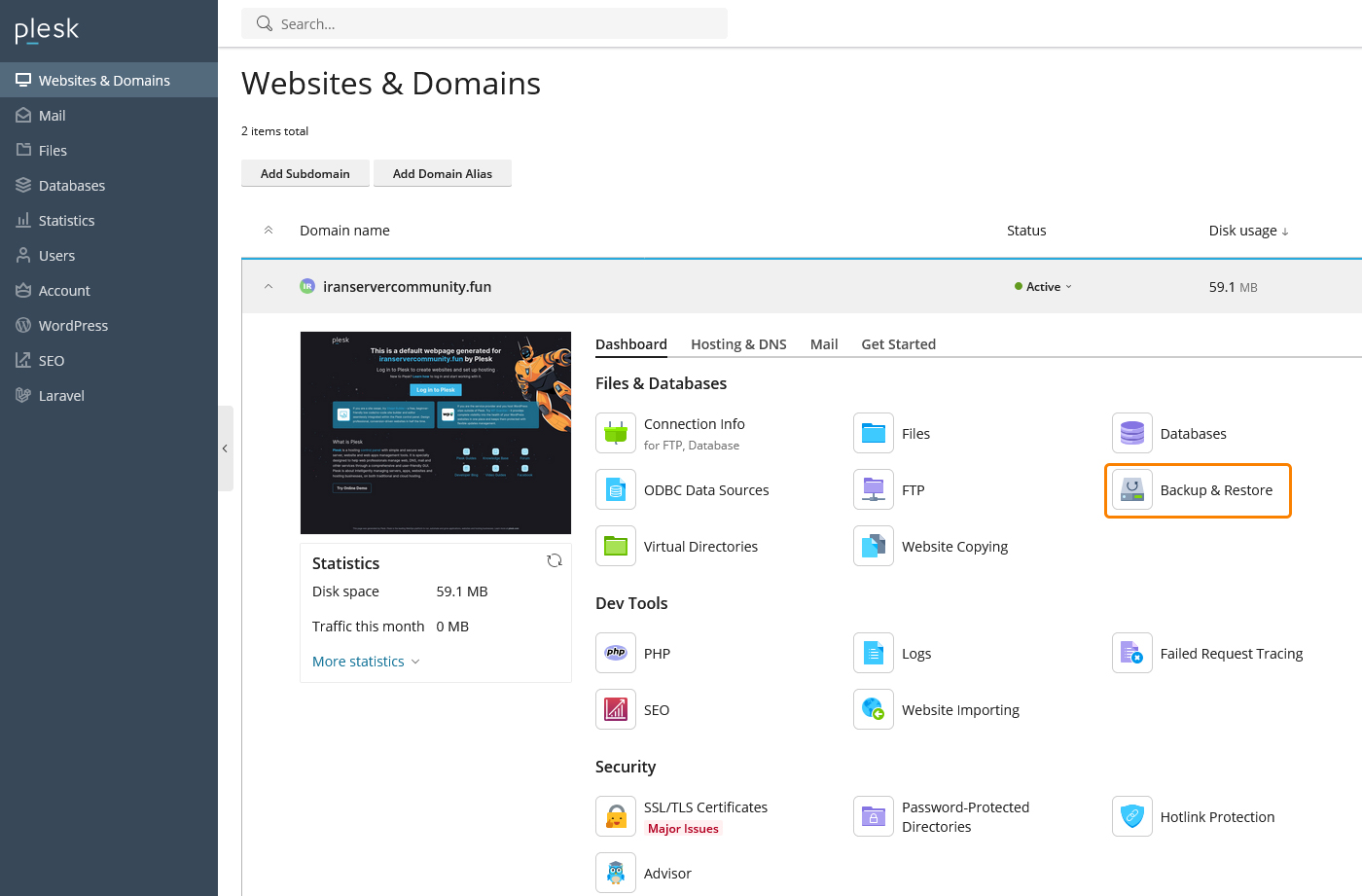Image resolution: width=1362 pixels, height=896 pixels.
Task: Click the PHP settings icon
Action: [x=616, y=653]
